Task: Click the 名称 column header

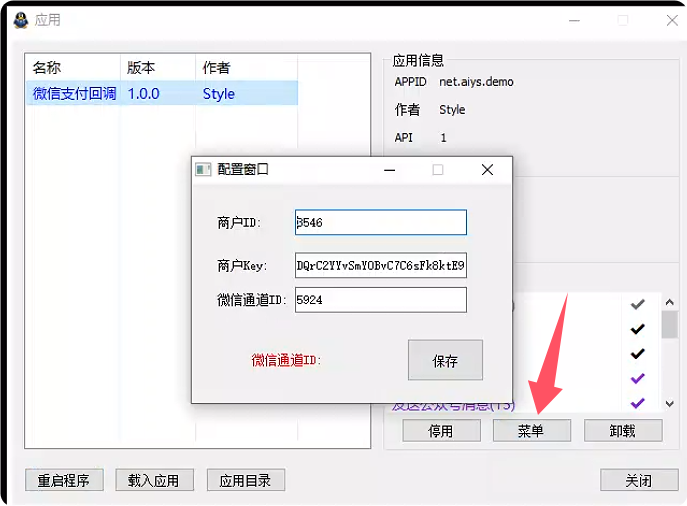Action: [x=73, y=67]
